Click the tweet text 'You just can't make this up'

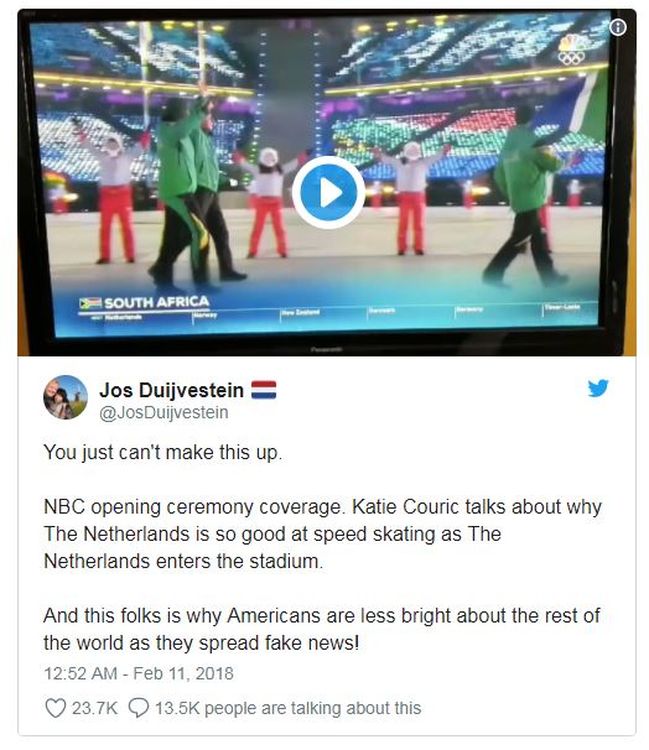click(x=163, y=452)
